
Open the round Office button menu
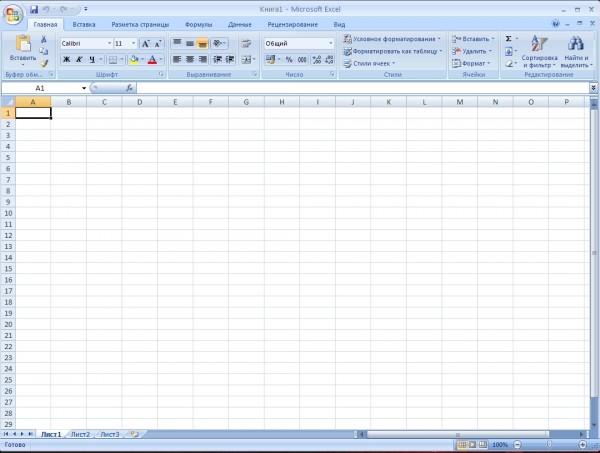[13, 14]
